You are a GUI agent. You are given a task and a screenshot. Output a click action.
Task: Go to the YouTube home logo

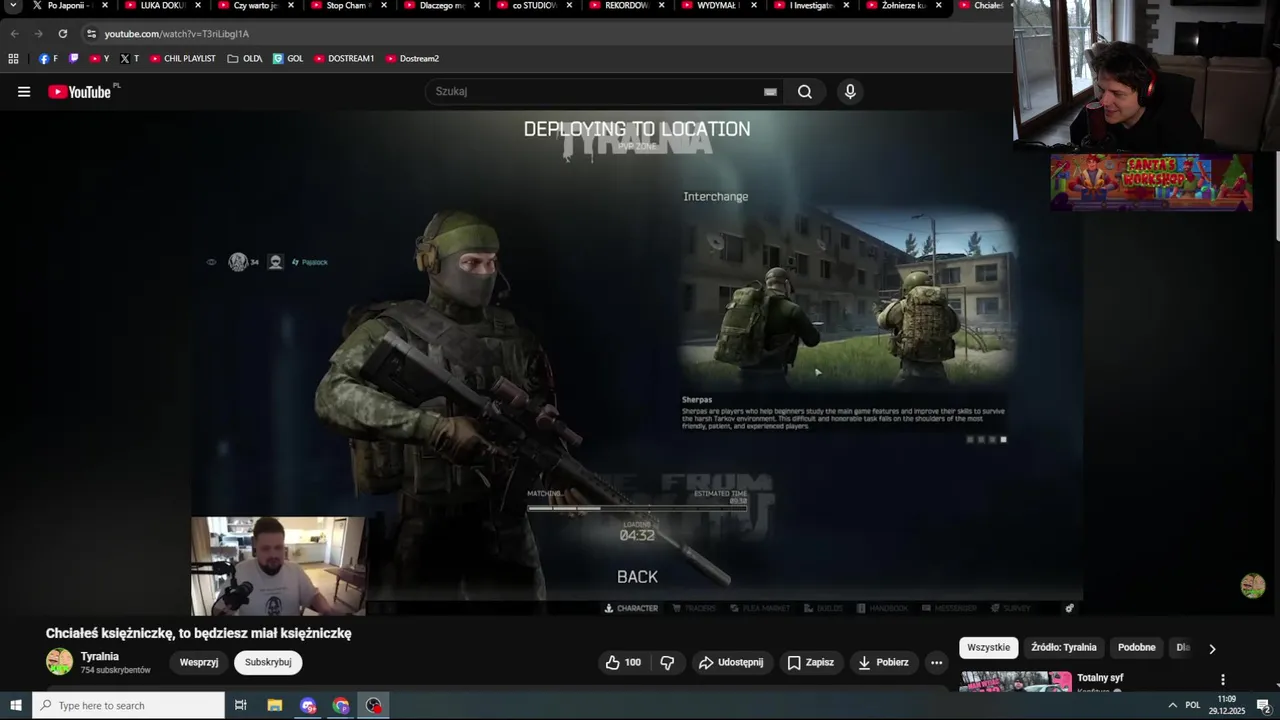tap(80, 92)
